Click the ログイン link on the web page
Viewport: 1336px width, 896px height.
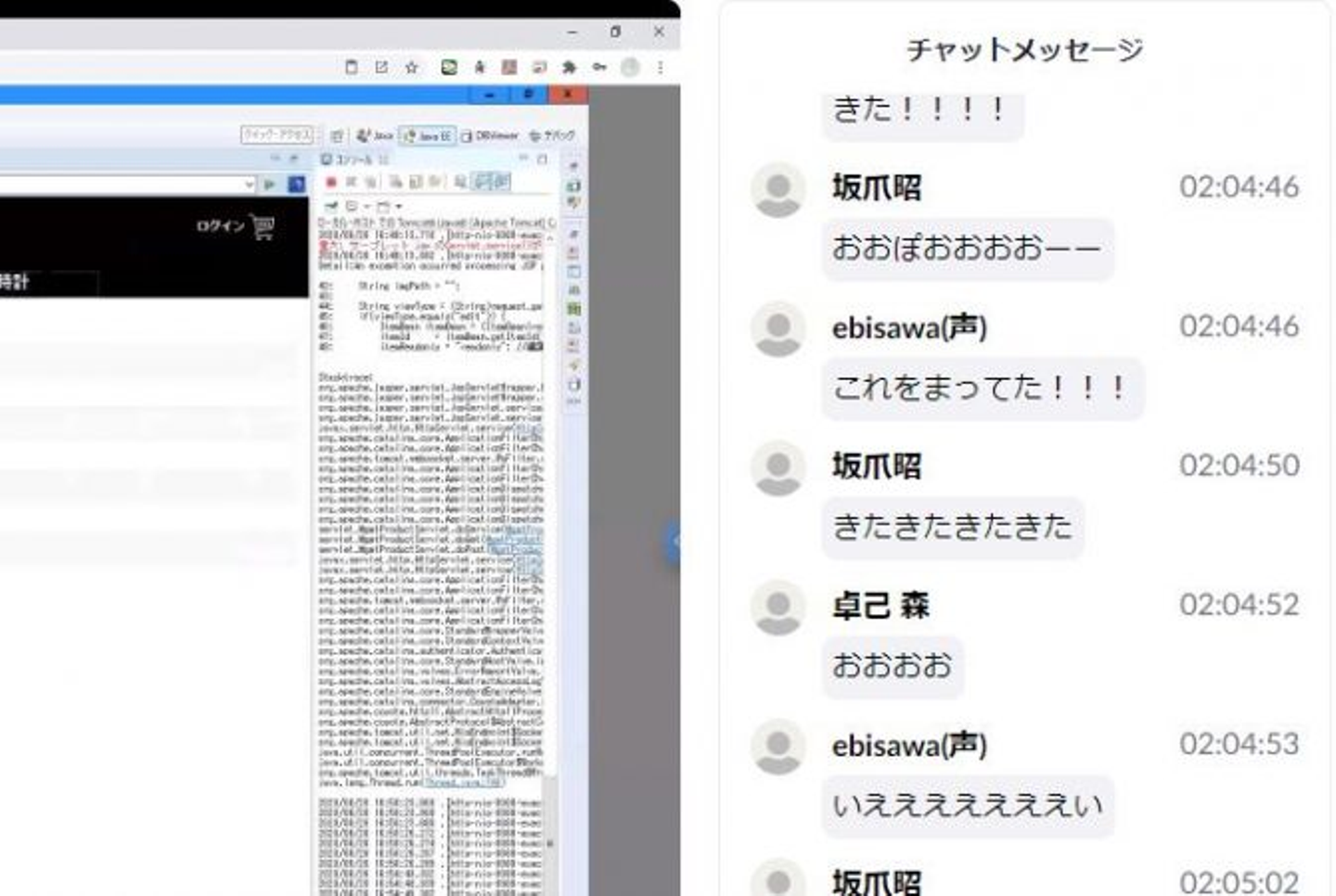coord(220,225)
